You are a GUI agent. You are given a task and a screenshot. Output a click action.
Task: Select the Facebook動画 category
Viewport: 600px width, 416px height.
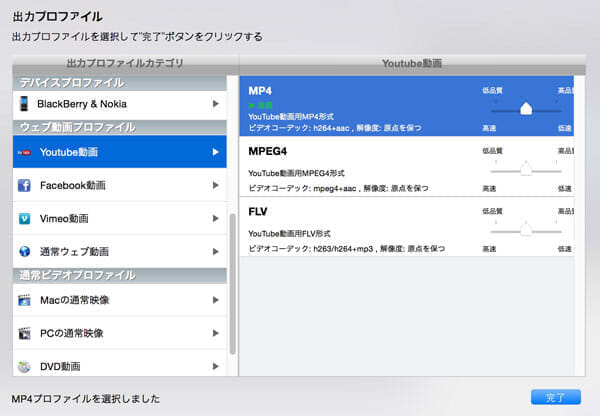coord(120,185)
